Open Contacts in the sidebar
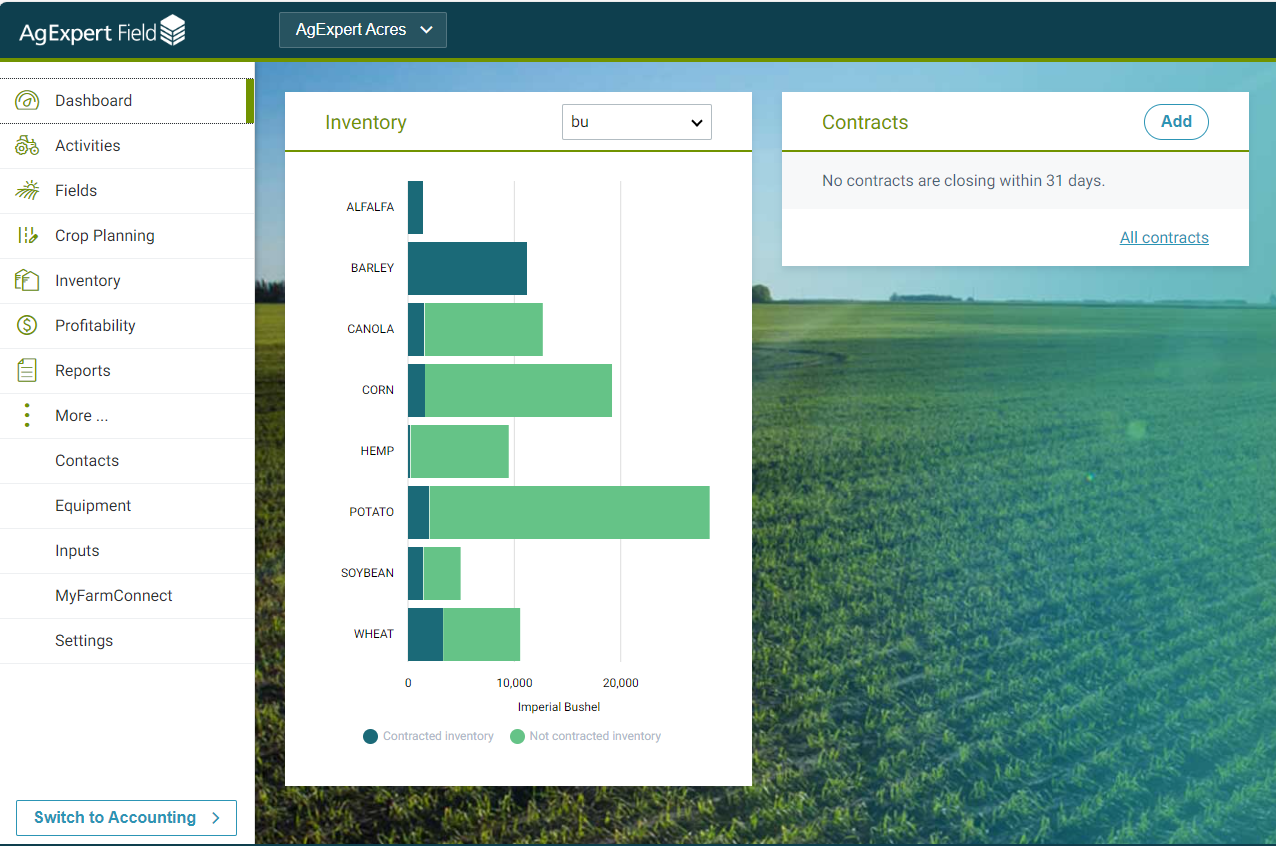The width and height of the screenshot is (1276, 846). click(87, 461)
